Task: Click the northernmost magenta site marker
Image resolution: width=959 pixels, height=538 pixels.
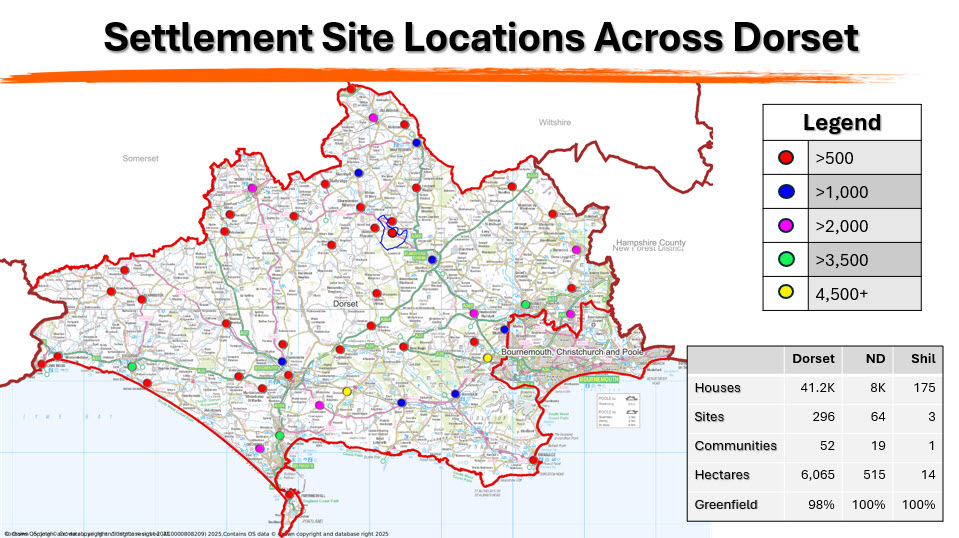Action: tap(373, 118)
